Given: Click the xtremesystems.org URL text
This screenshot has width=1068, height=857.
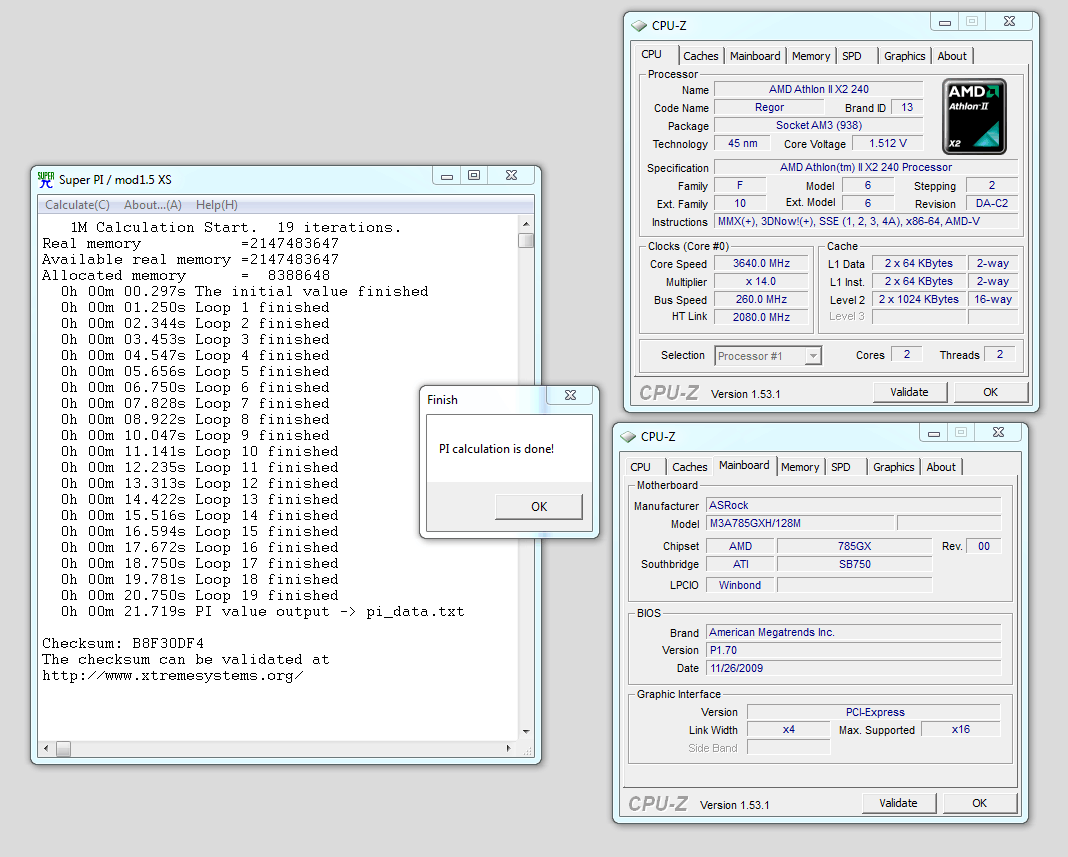Looking at the screenshot, I should click(x=173, y=676).
